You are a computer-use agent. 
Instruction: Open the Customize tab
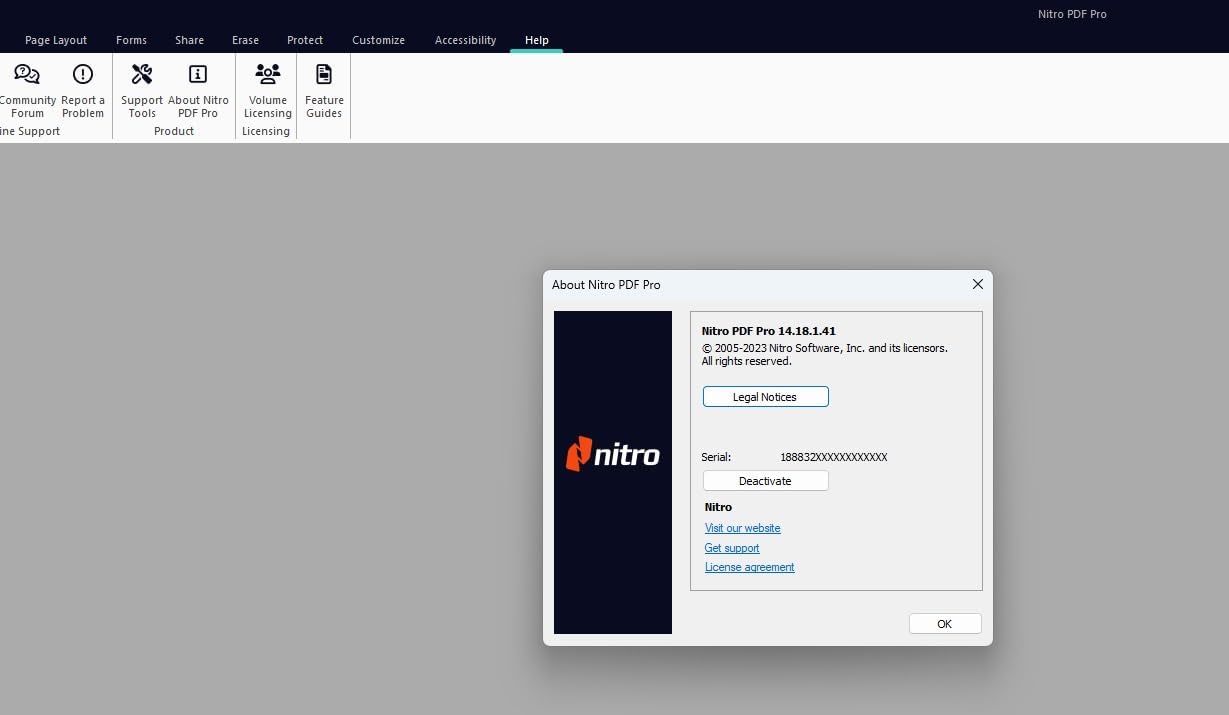click(x=378, y=40)
